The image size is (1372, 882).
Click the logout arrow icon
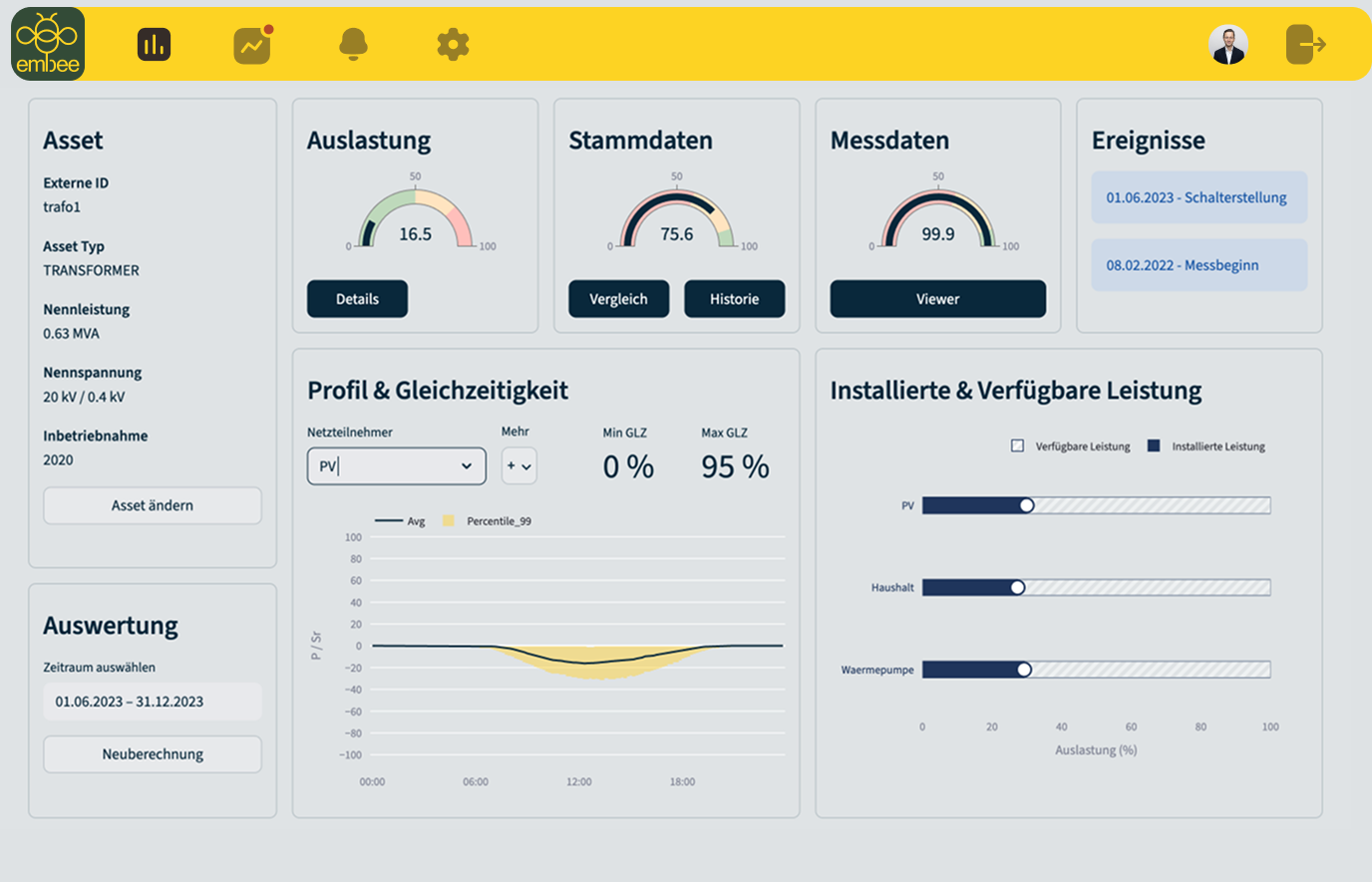(x=1305, y=45)
